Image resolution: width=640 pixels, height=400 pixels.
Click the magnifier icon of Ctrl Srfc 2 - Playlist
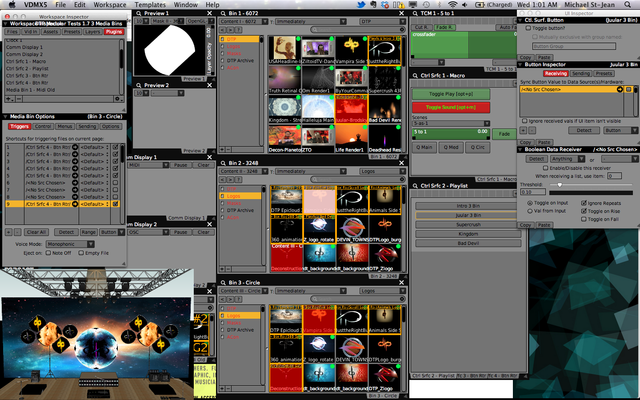coord(415,186)
